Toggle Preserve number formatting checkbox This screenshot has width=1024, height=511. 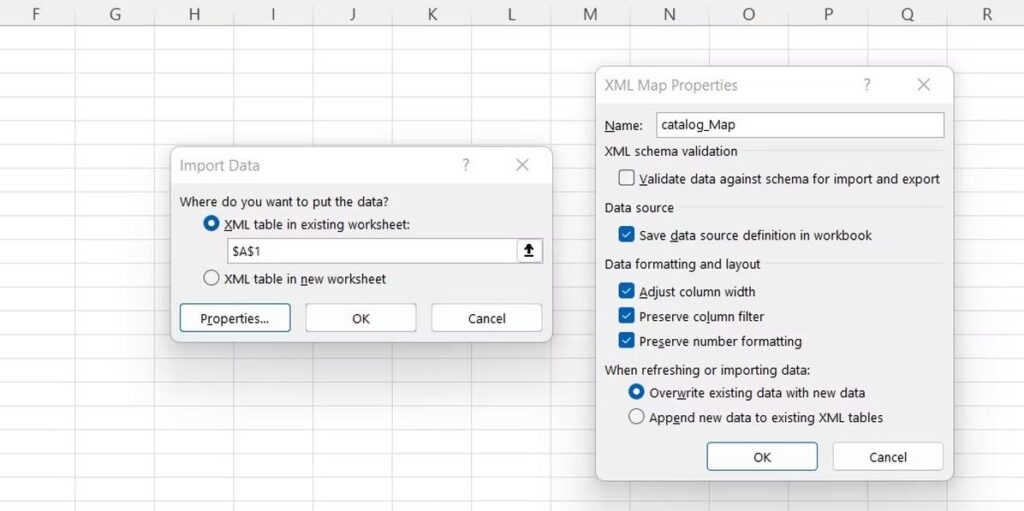point(626,341)
